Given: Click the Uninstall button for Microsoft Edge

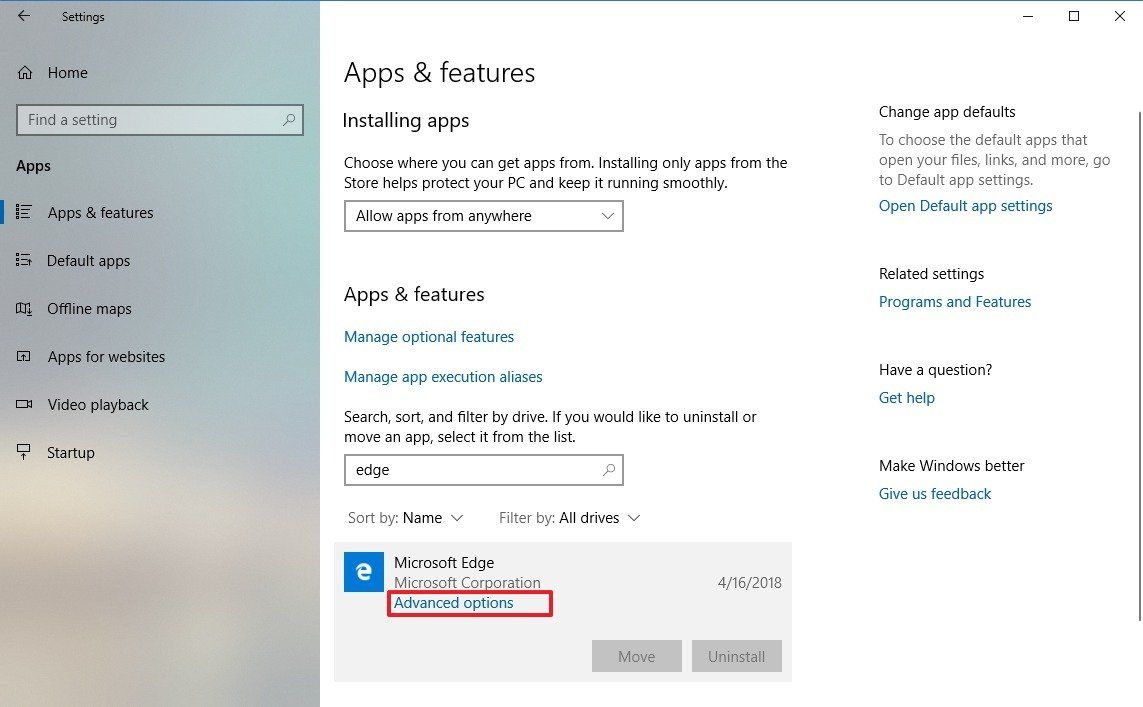Looking at the screenshot, I should [x=737, y=656].
